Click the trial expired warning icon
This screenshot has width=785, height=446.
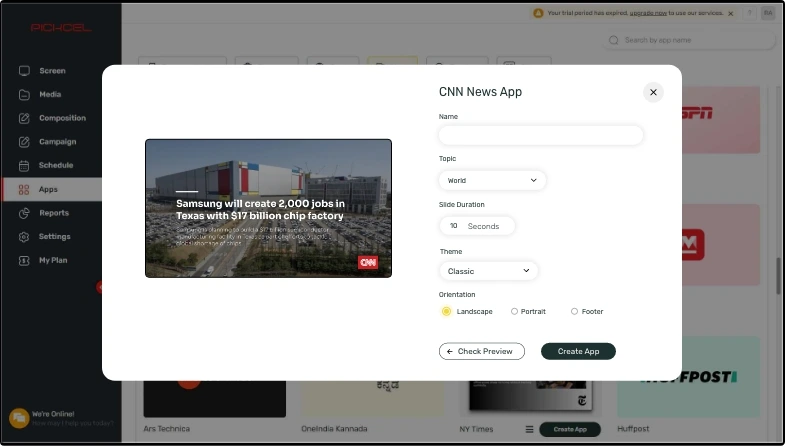[538, 13]
